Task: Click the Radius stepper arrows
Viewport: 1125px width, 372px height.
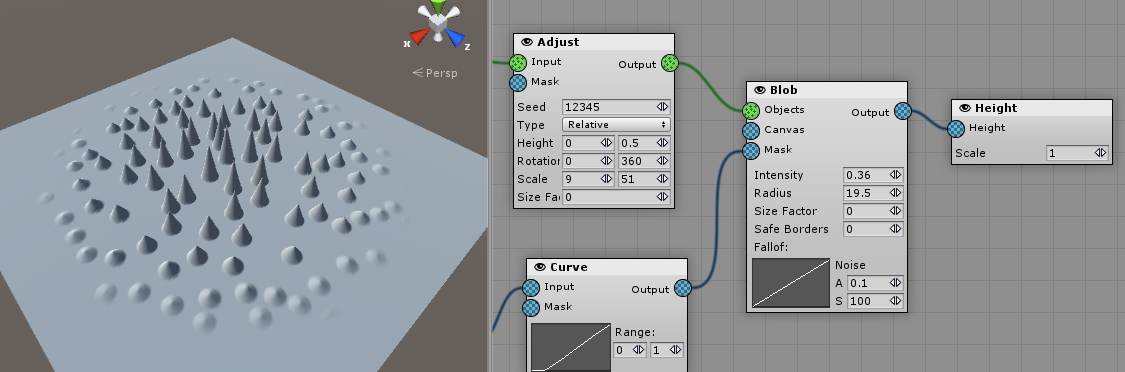Action: 895,193
